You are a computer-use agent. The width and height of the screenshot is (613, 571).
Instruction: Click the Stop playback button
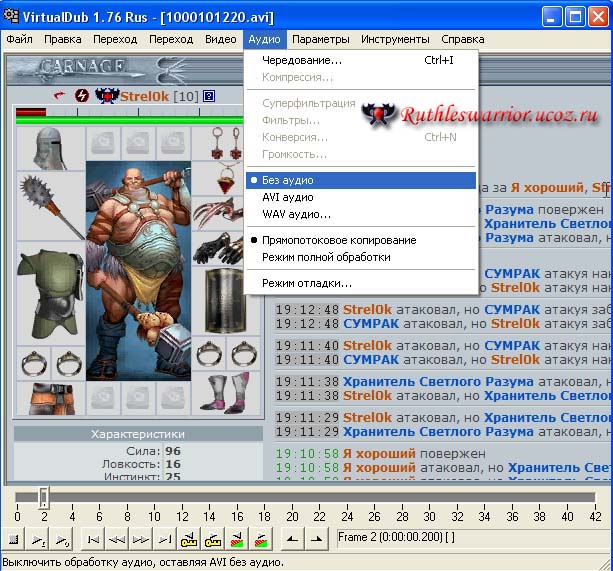coord(14,540)
